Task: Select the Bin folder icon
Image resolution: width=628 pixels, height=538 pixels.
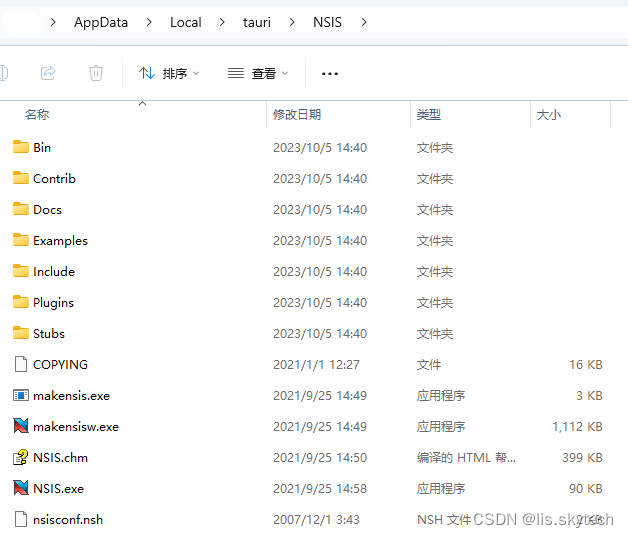Action: pyautogui.click(x=21, y=147)
